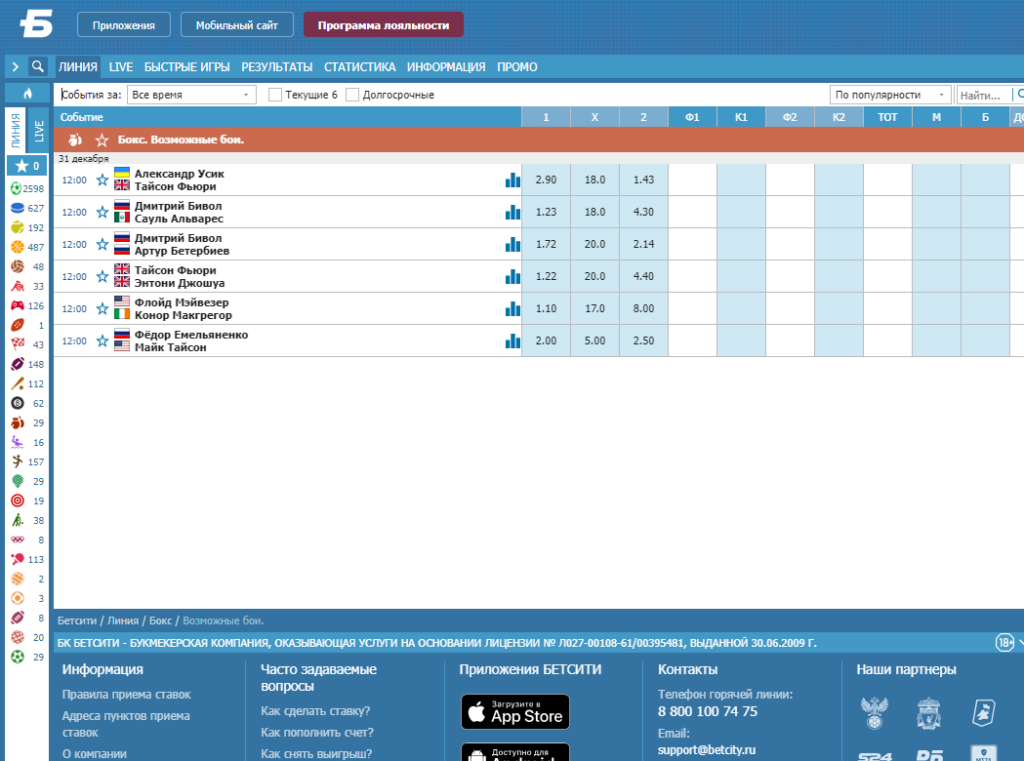Toggle the Текущие 6 checkbox

(275, 95)
